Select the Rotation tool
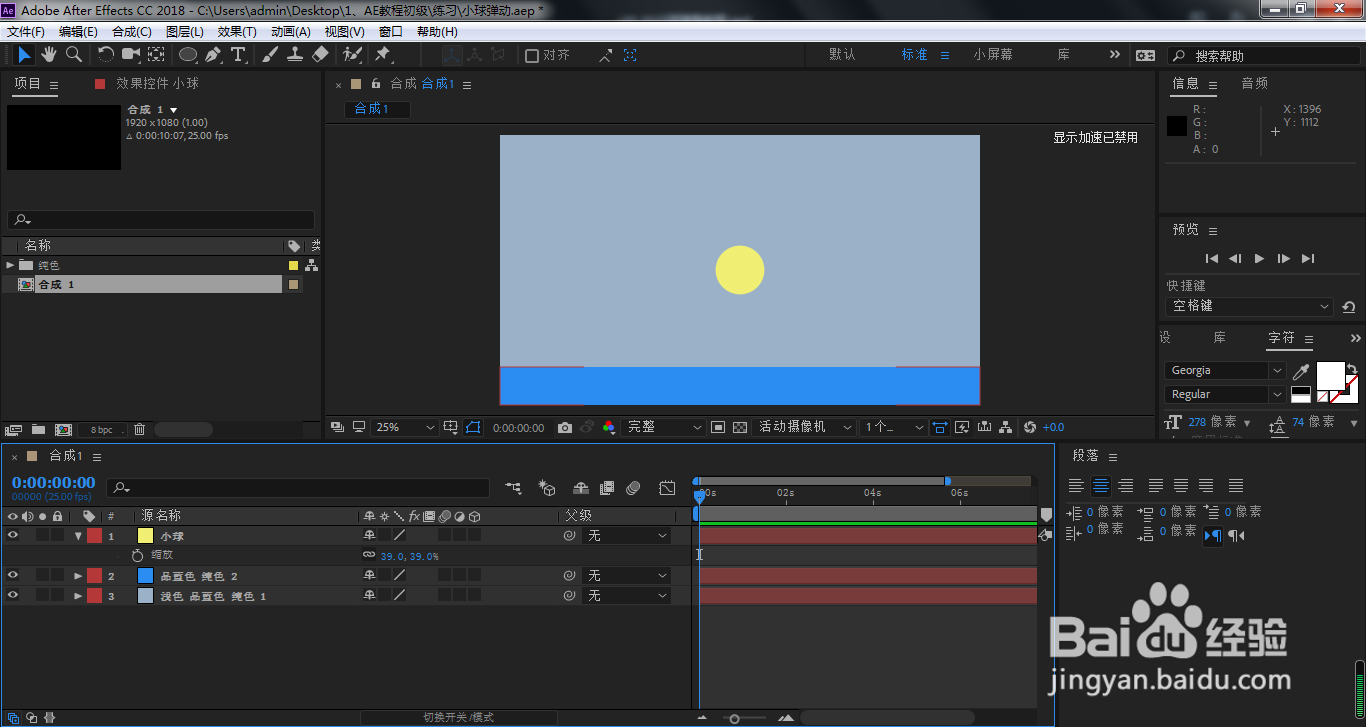 [106, 55]
